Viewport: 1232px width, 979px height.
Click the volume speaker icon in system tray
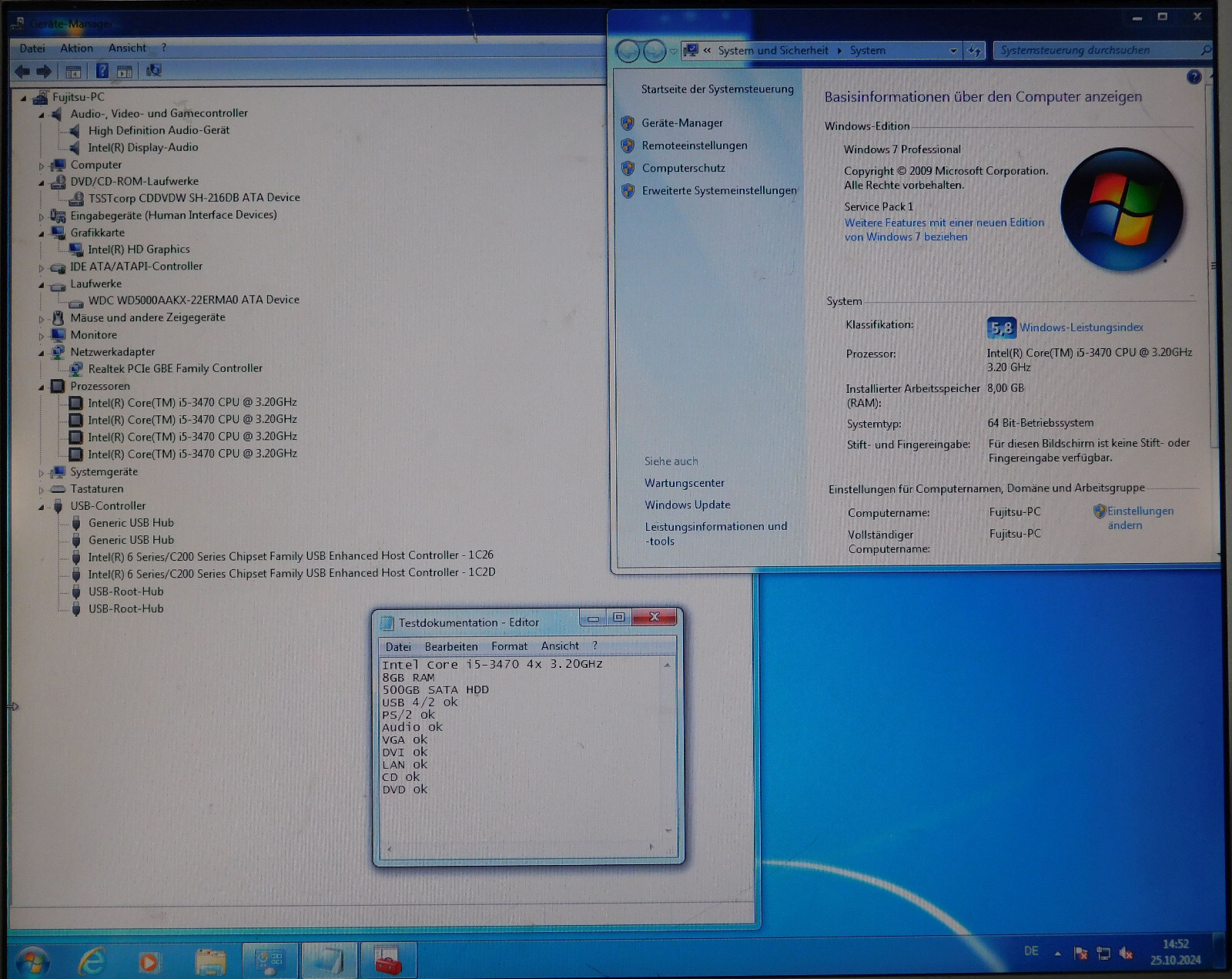click(1126, 954)
